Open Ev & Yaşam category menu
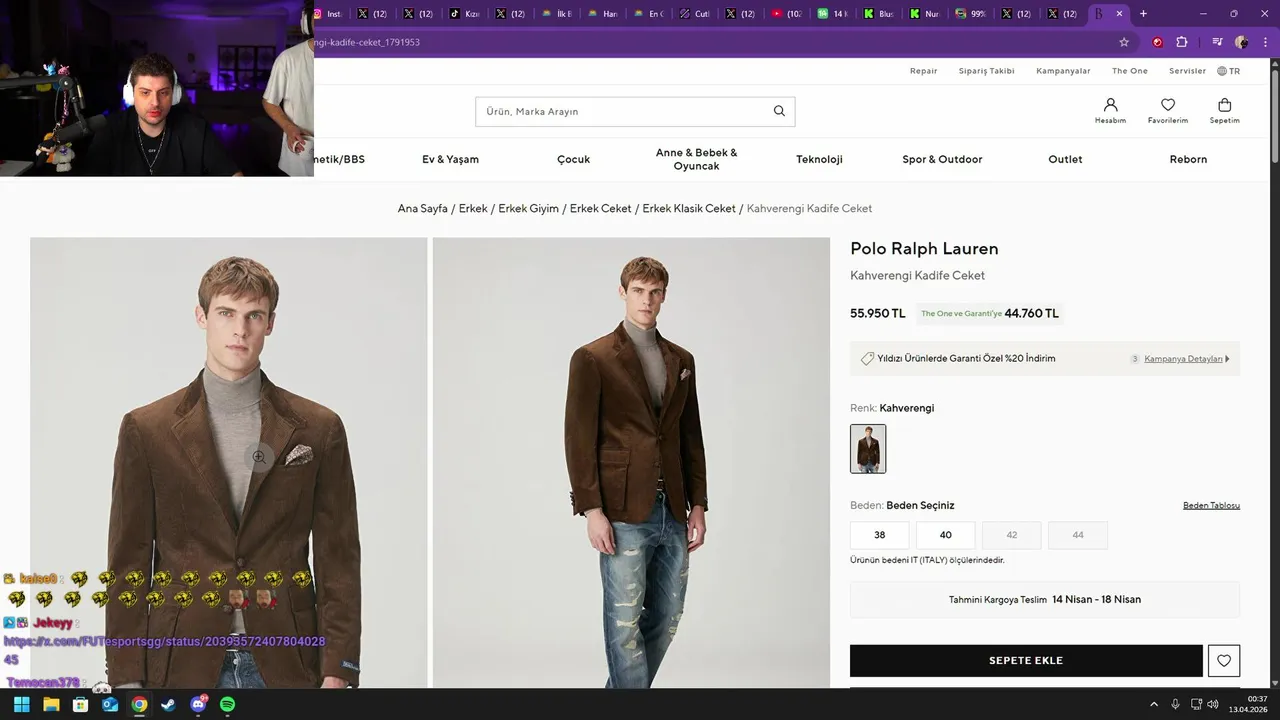Viewport: 1280px width, 720px height. tap(450, 159)
